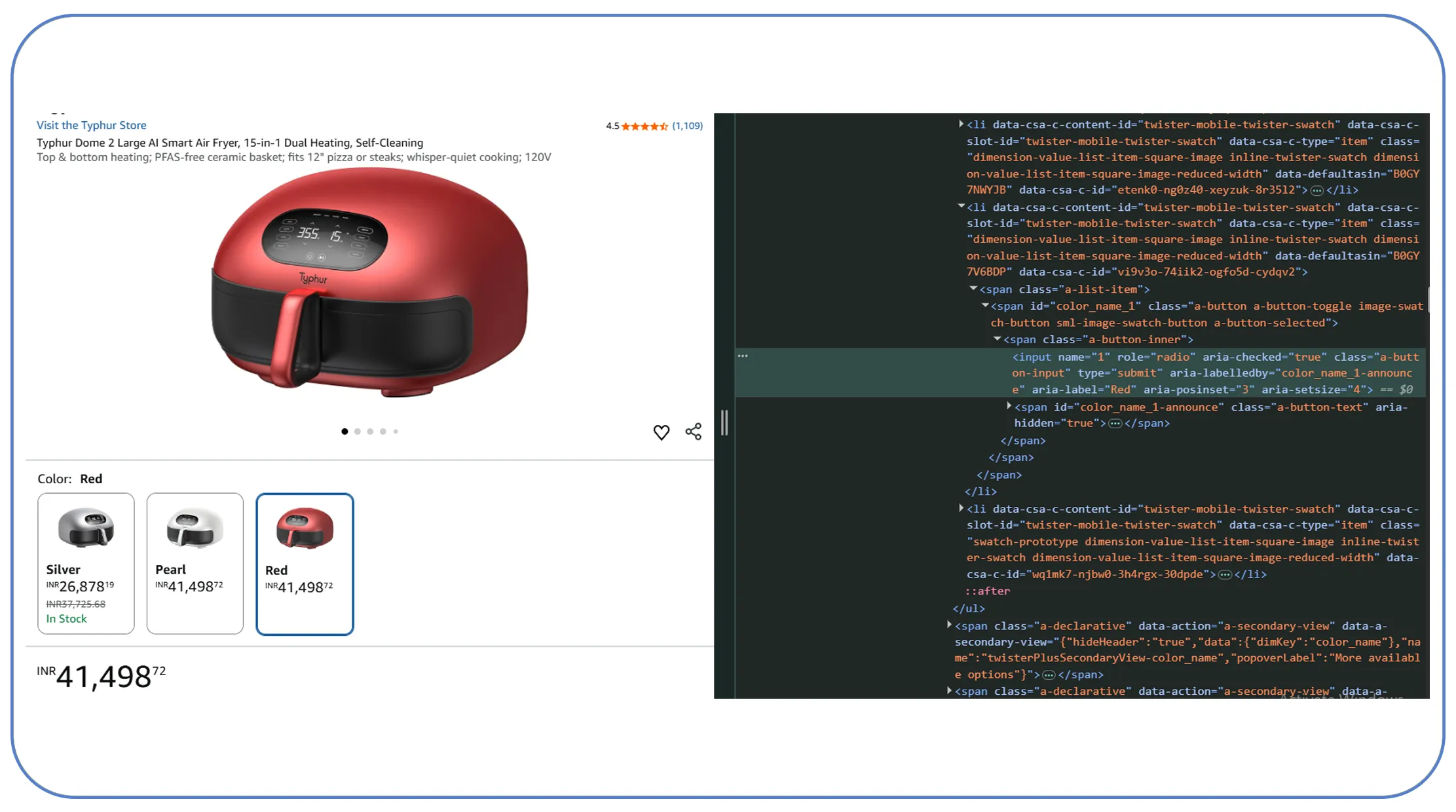
Task: Select the closing </ul> tag
Action: pyautogui.click(x=969, y=609)
